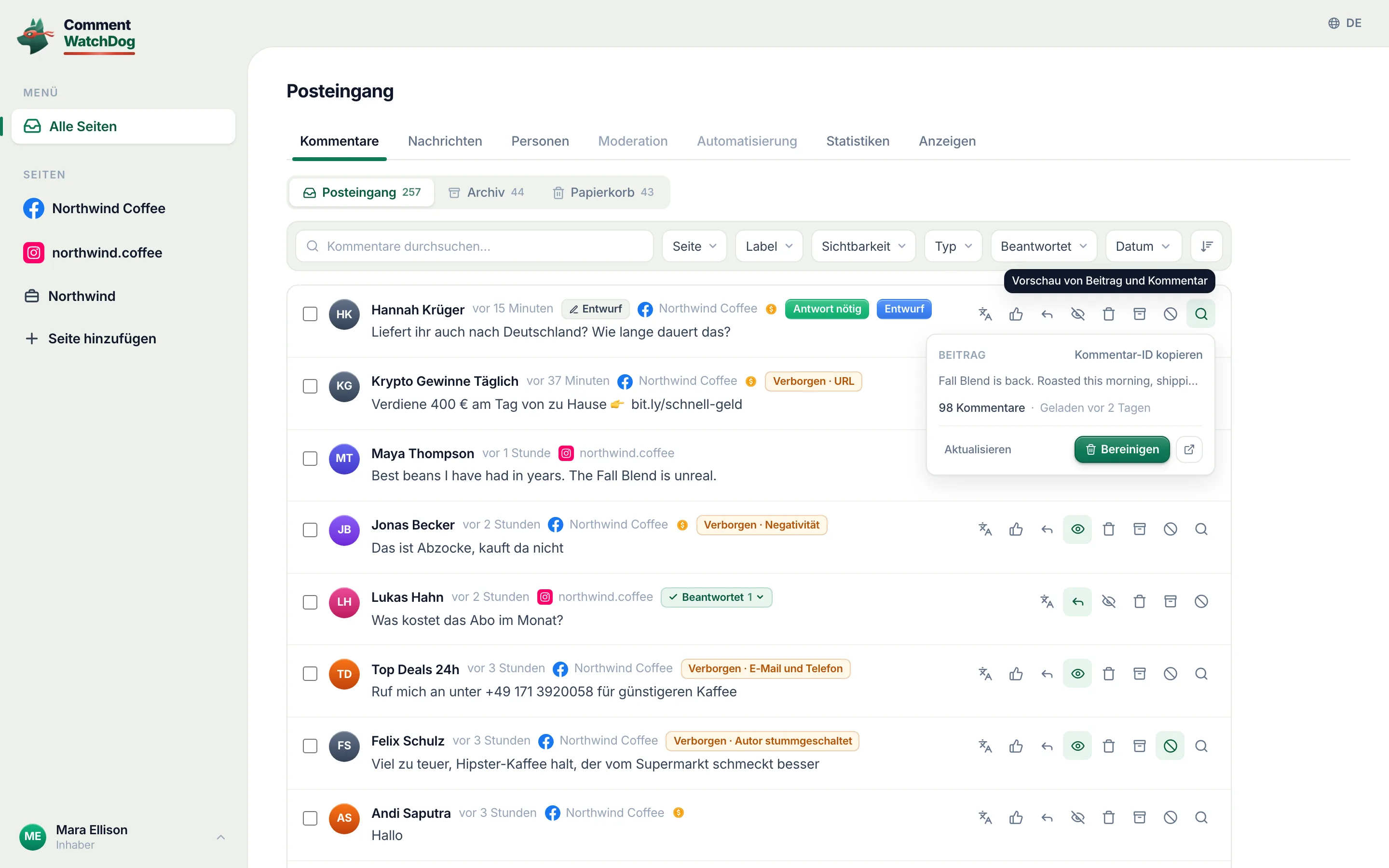Expand the Sichtbarkeit filter
Viewport: 1389px width, 868px height.
(863, 246)
